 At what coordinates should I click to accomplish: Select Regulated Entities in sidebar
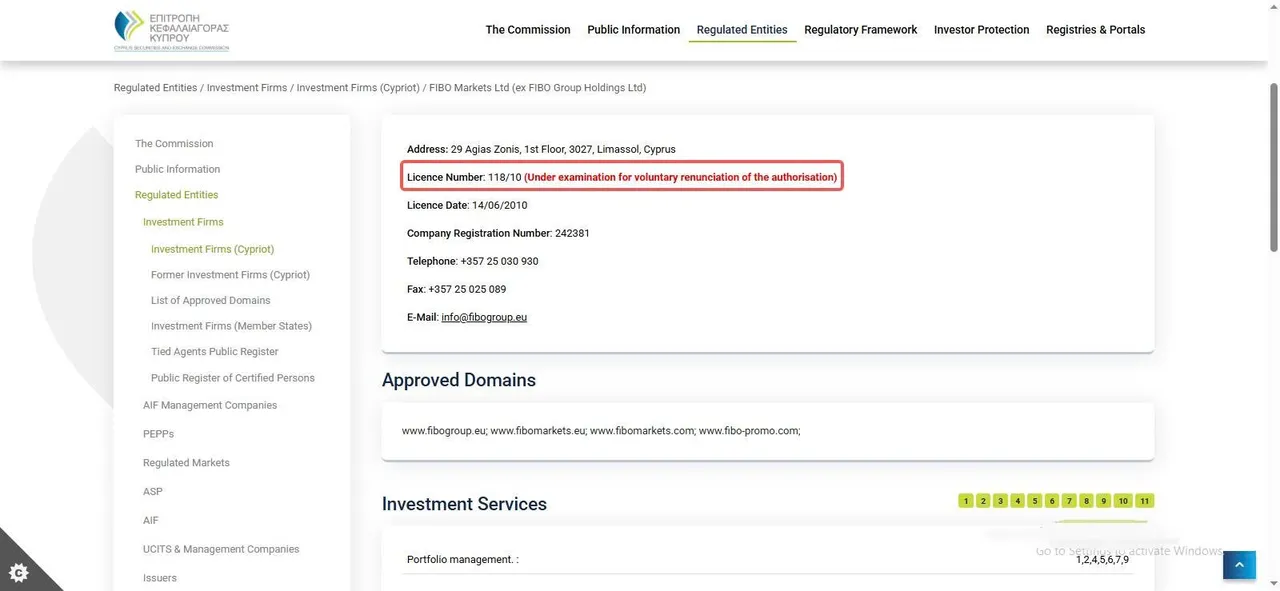click(177, 195)
